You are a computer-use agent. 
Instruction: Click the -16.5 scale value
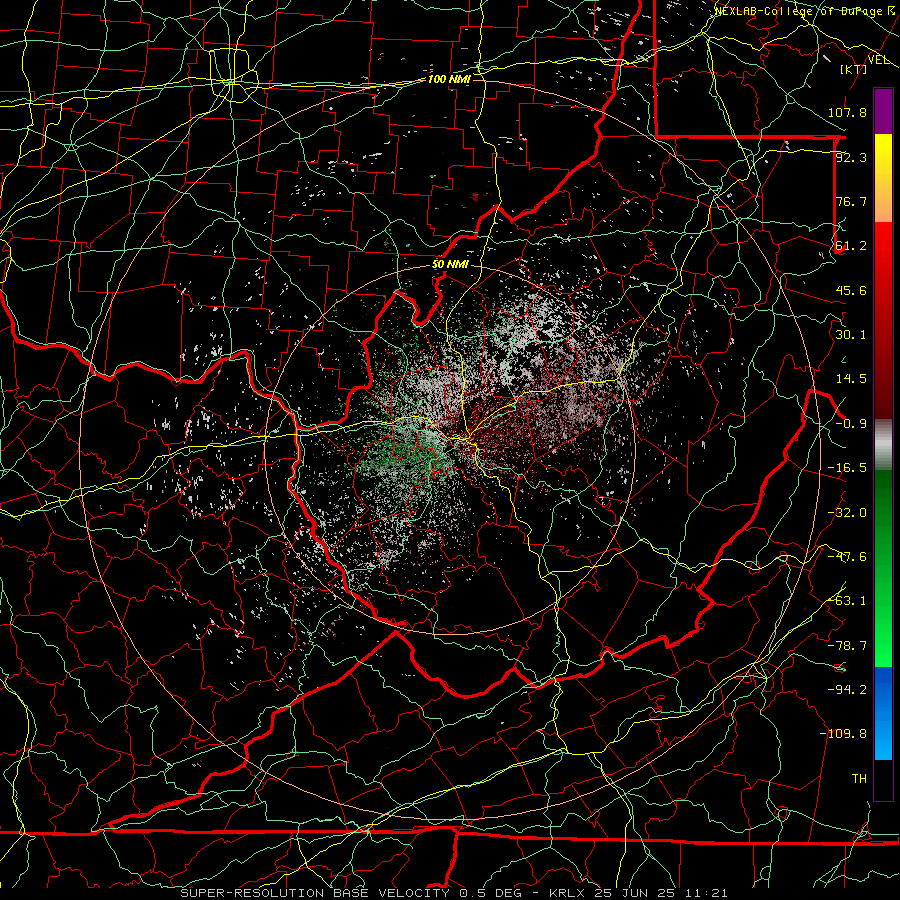click(x=847, y=468)
